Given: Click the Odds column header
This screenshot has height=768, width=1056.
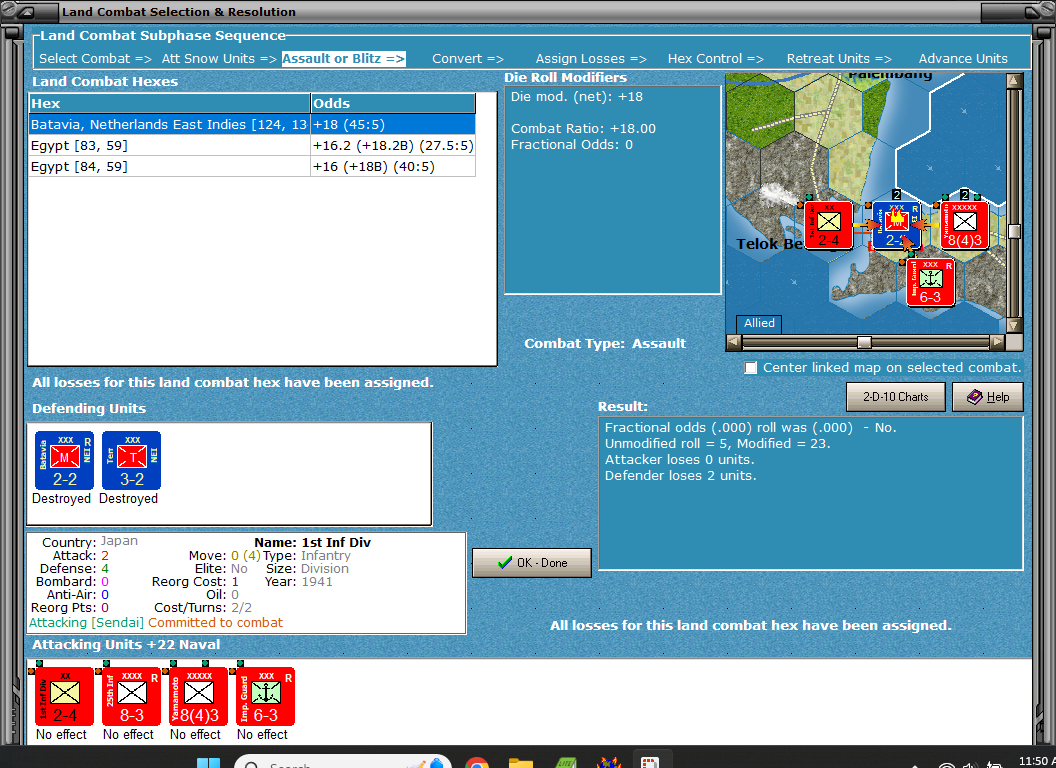Looking at the screenshot, I should click(x=393, y=103).
